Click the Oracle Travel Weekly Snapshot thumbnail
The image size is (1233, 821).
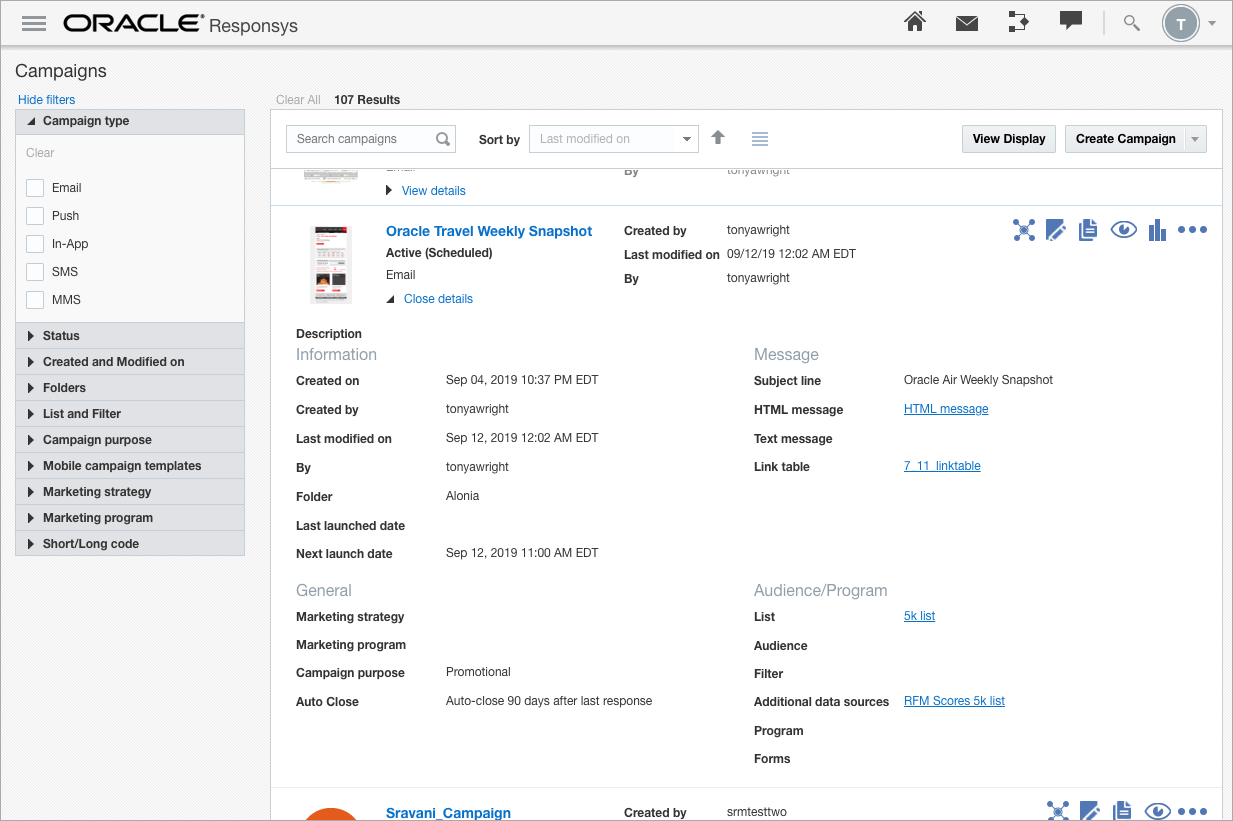pos(331,264)
